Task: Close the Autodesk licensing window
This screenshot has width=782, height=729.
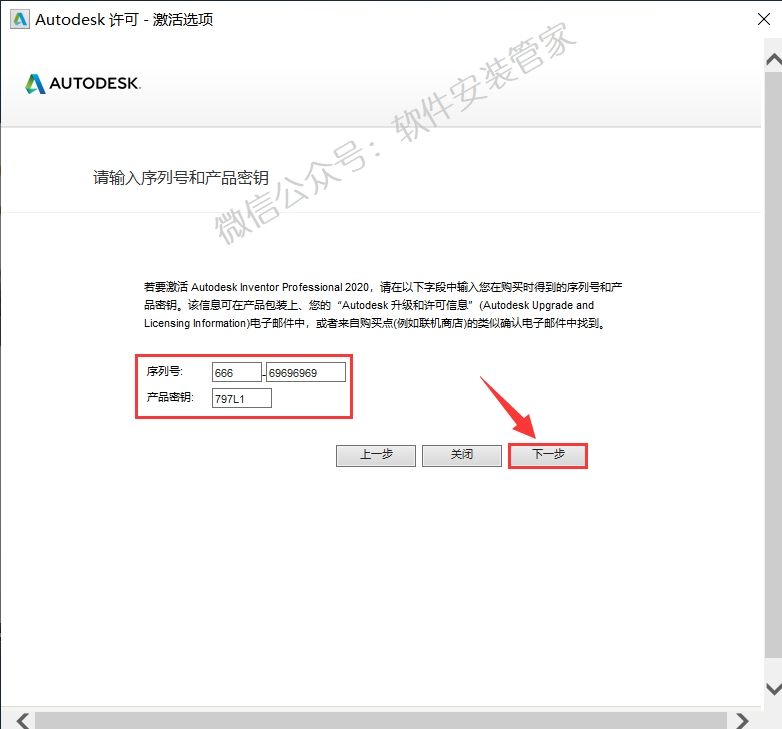Action: tap(761, 19)
